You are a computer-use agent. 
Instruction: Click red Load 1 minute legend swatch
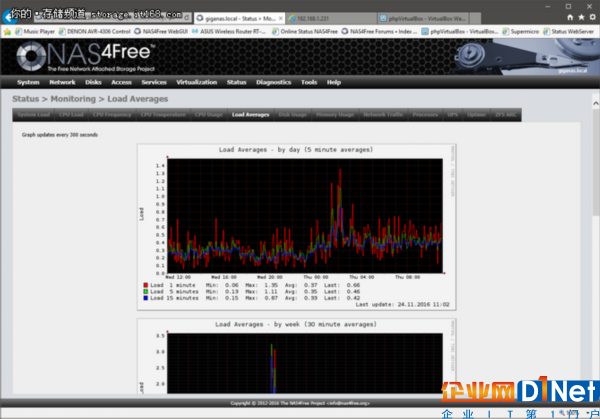tap(145, 285)
